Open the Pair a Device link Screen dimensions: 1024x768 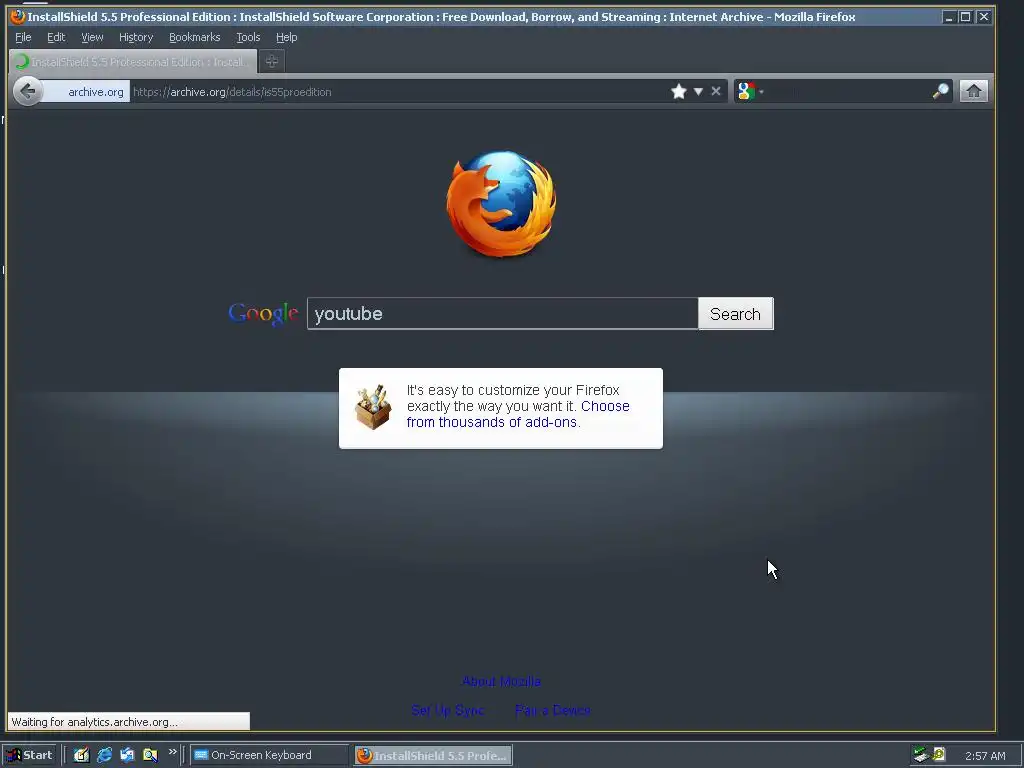pos(552,710)
